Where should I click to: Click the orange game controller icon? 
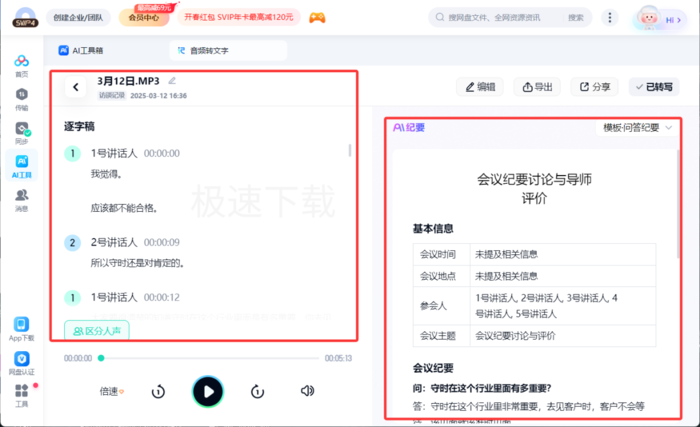click(317, 17)
